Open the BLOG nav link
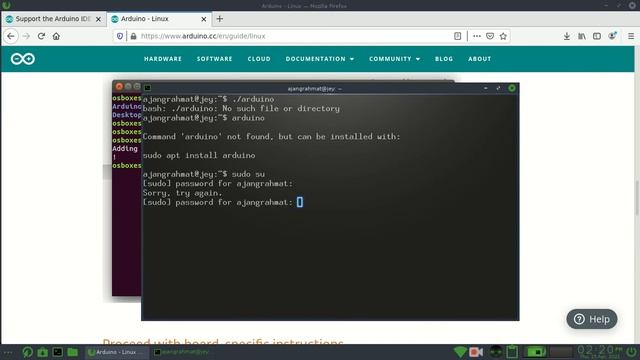This screenshot has height=360, width=640. [x=444, y=59]
